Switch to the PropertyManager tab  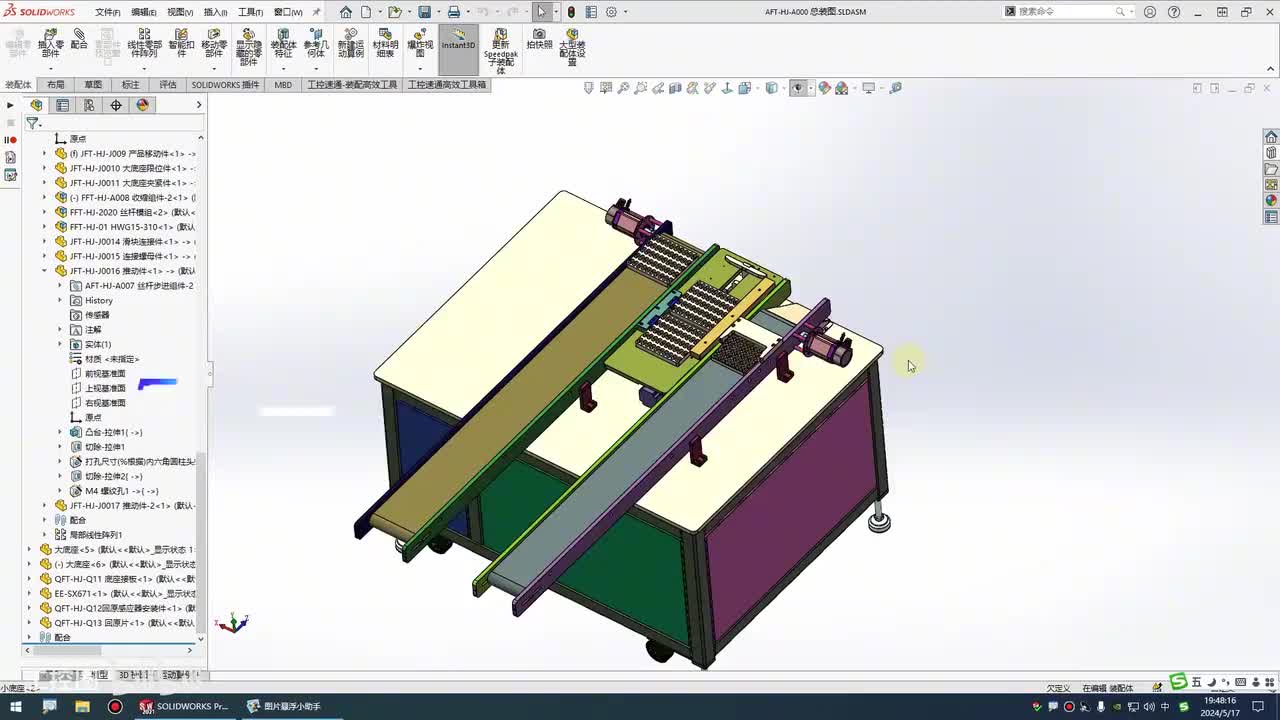coord(63,105)
